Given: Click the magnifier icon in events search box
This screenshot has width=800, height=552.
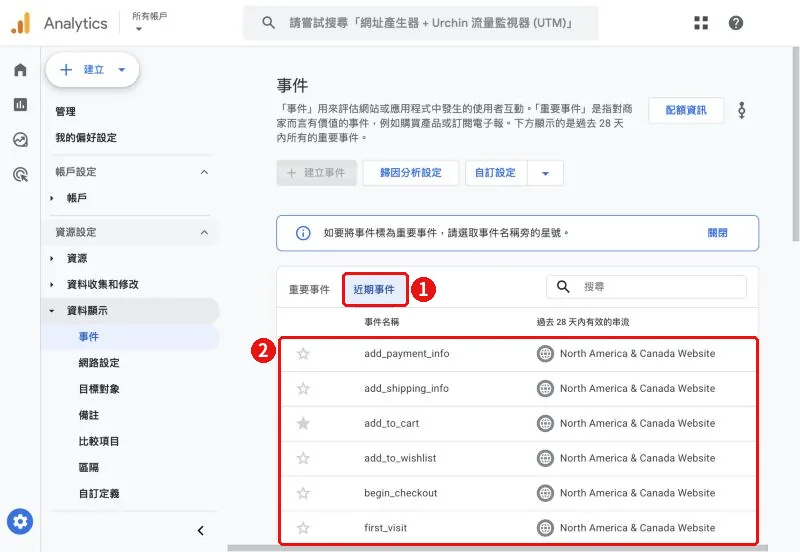Looking at the screenshot, I should (x=563, y=287).
